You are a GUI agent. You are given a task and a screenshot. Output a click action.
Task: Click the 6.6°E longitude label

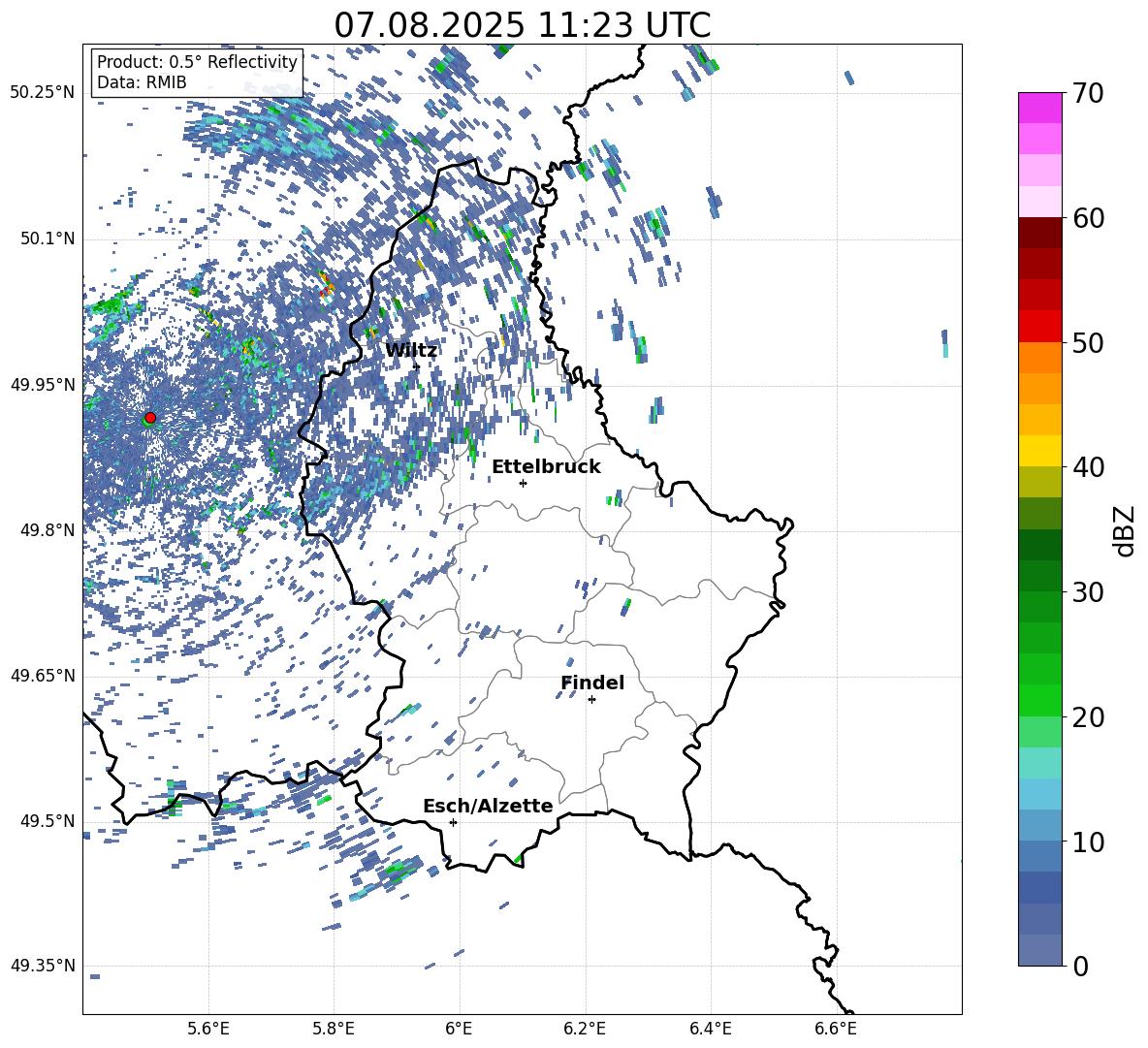click(x=836, y=1029)
